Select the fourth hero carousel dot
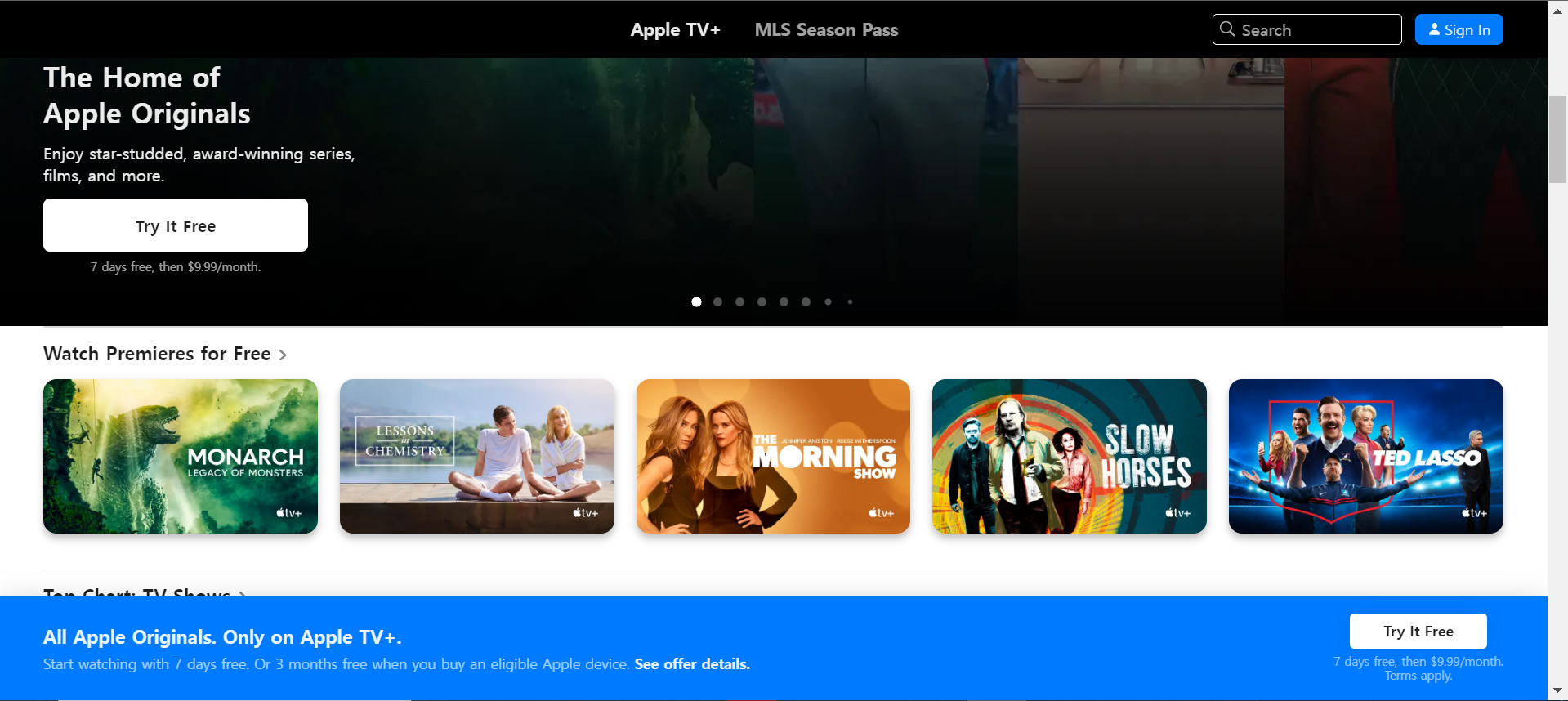Viewport: 1568px width, 701px height. pyautogui.click(x=762, y=302)
